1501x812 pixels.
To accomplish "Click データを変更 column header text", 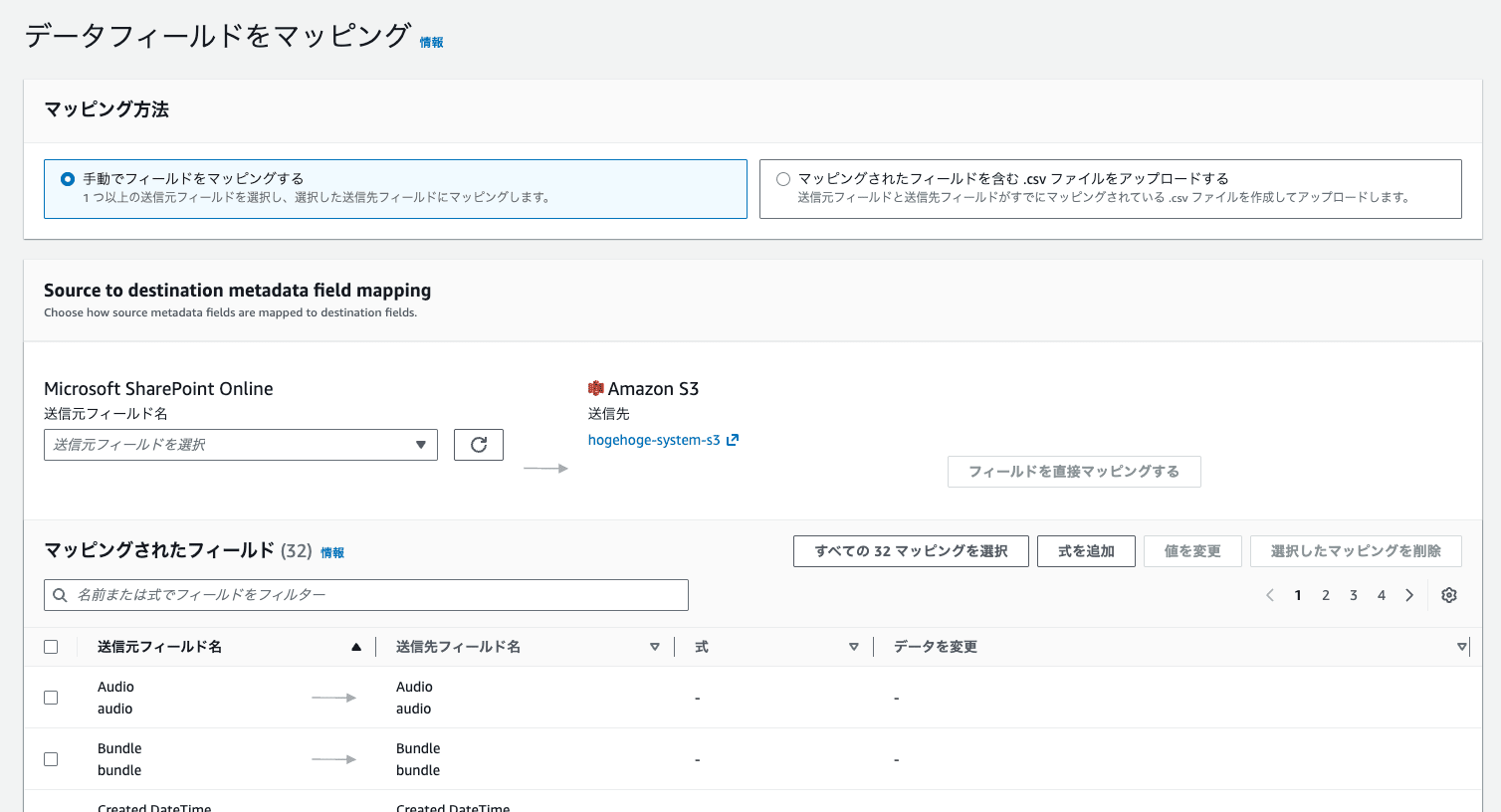I will [x=936, y=647].
